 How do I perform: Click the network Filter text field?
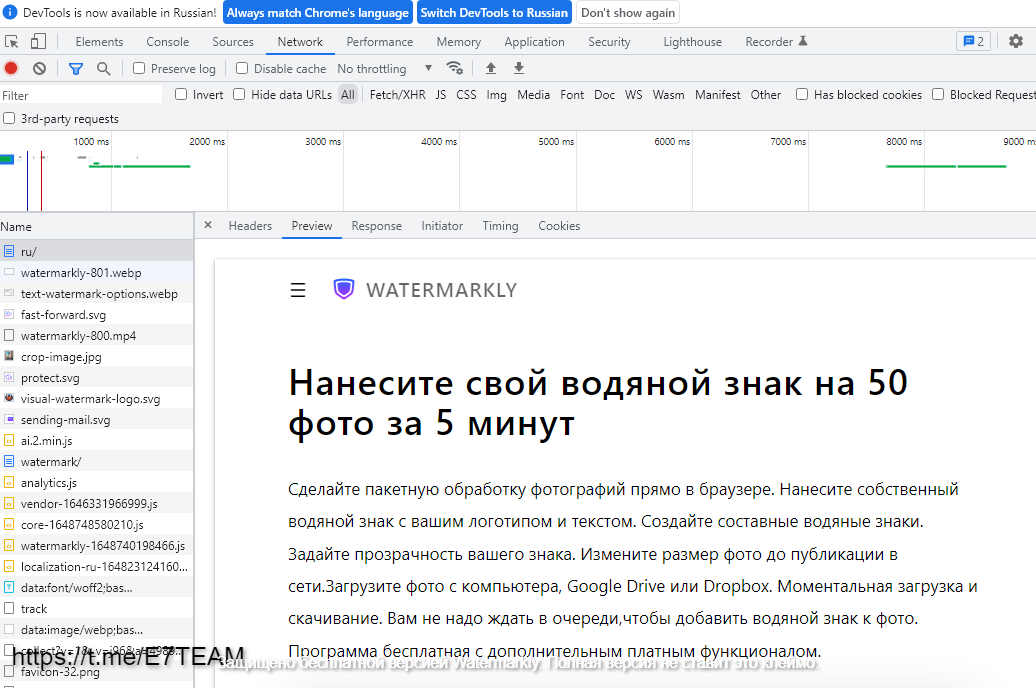(x=80, y=95)
